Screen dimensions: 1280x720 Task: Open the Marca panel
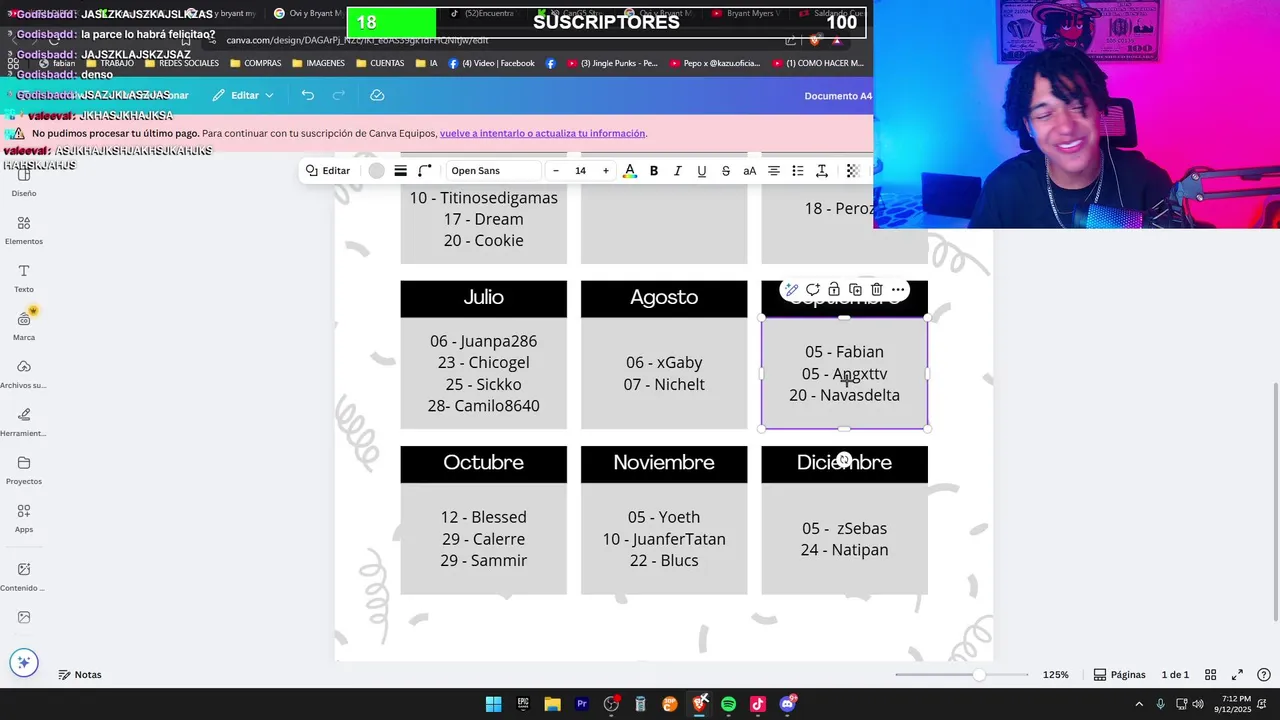click(x=24, y=326)
